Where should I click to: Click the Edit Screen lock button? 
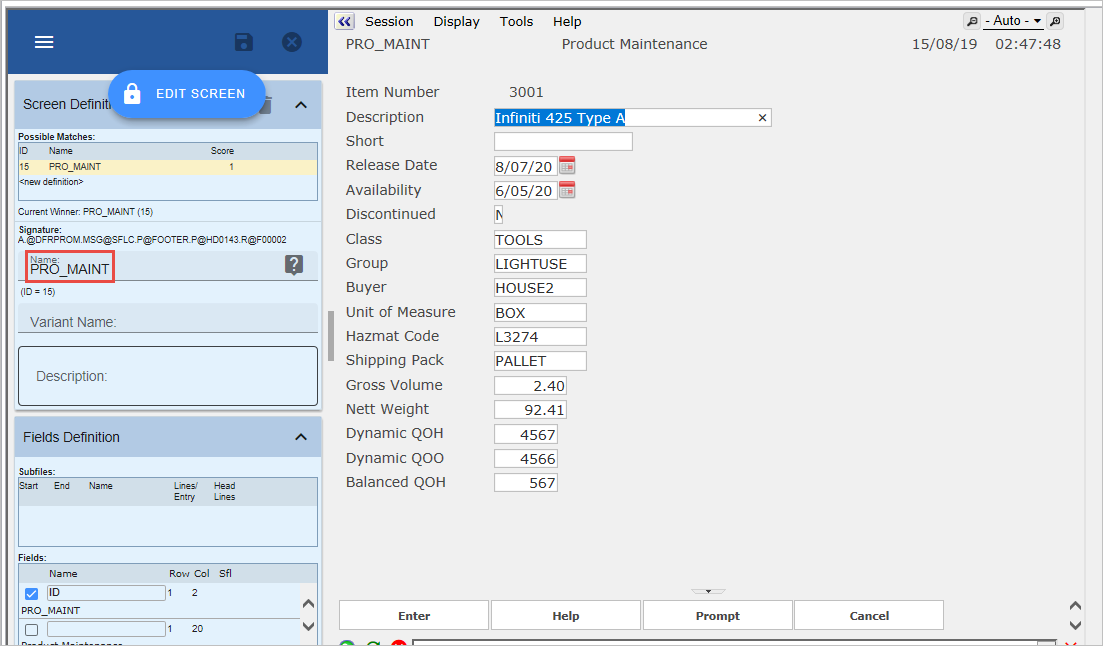point(186,94)
